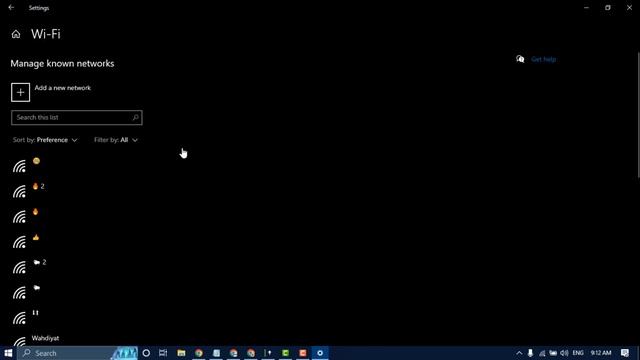Click the Wi-Fi icon beside thumbs-up emoji network
Screen dimensions: 640x360
[19, 242]
